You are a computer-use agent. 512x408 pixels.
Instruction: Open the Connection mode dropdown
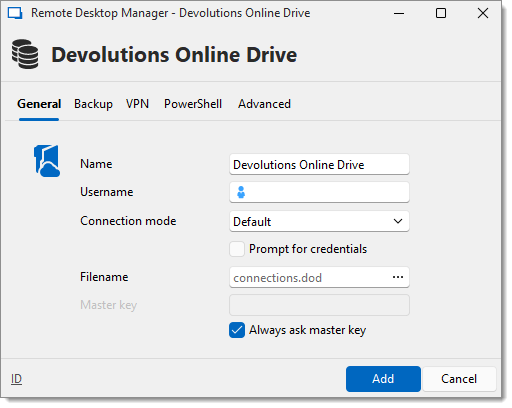coord(319,221)
